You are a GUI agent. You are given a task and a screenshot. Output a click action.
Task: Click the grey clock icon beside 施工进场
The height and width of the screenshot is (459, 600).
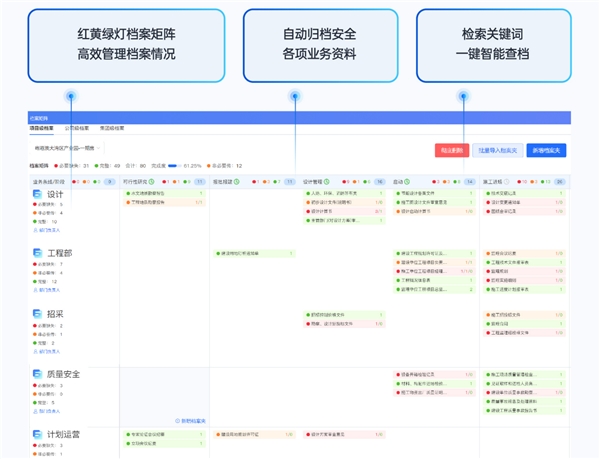pyautogui.click(x=507, y=182)
